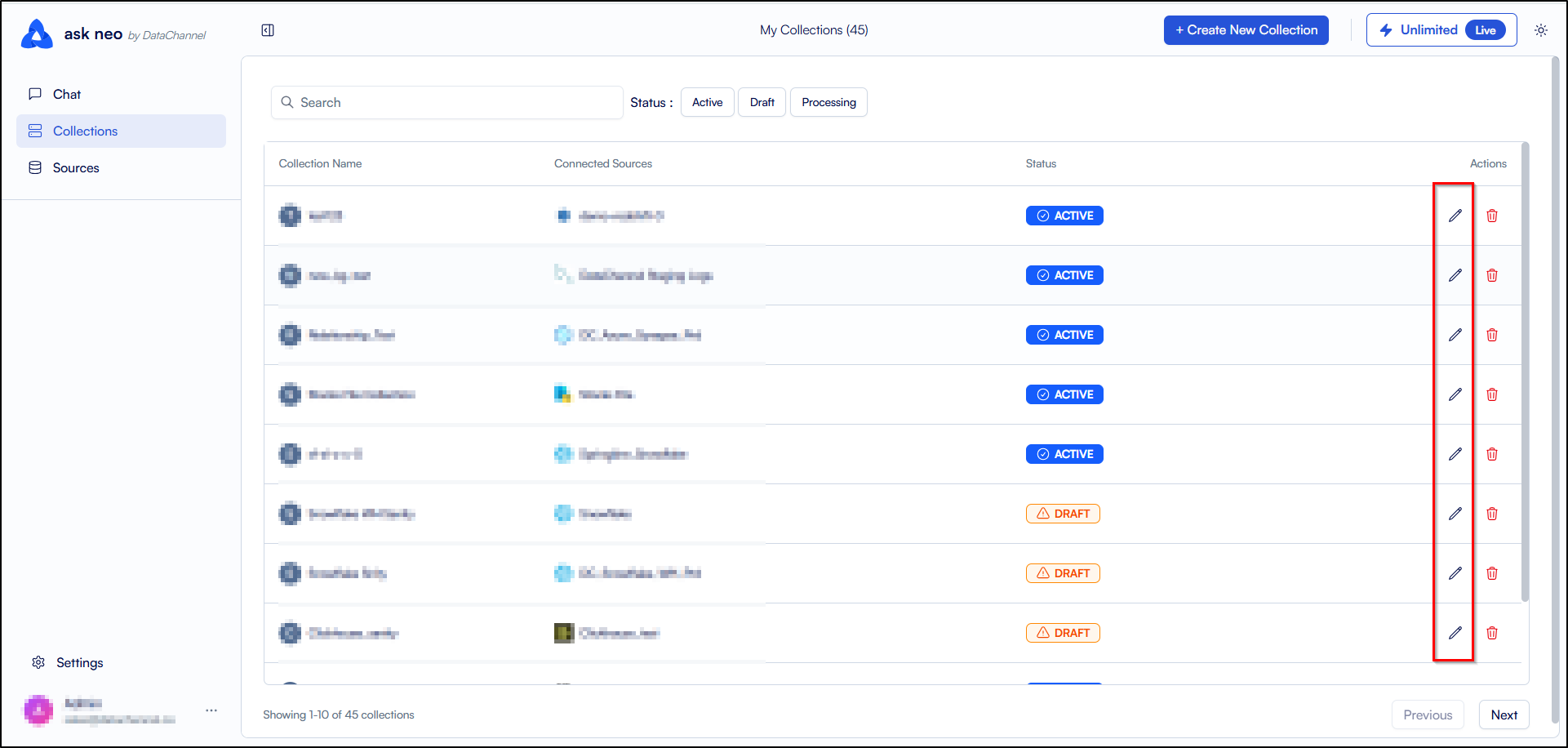Filter collections by Draft status
The image size is (1568, 748).
coord(762,102)
